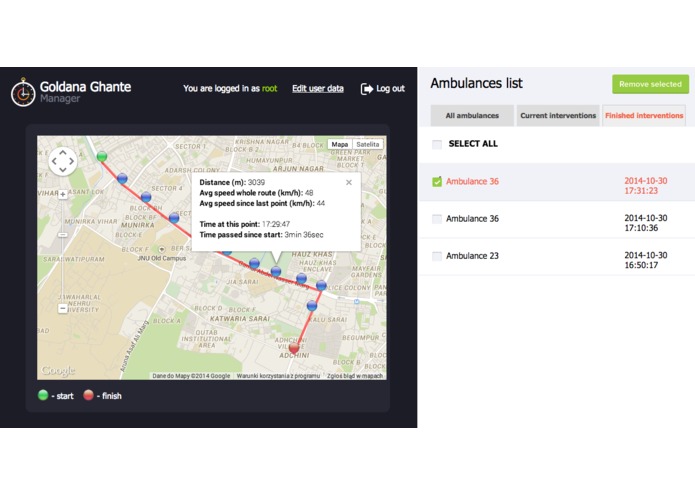Click the Log out arrow icon
Image resolution: width=695 pixels, height=494 pixels.
click(367, 89)
